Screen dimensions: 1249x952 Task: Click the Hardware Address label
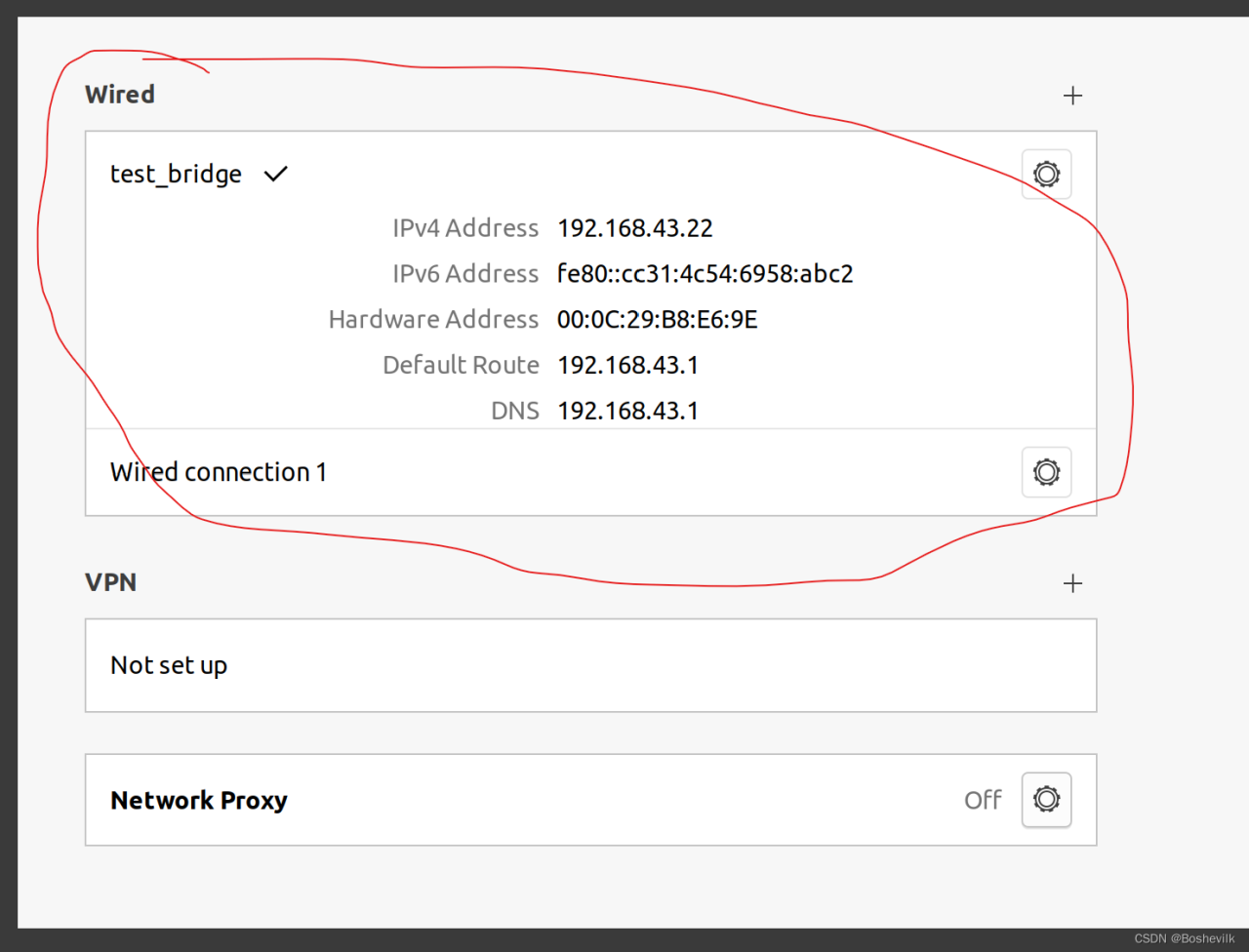433,320
